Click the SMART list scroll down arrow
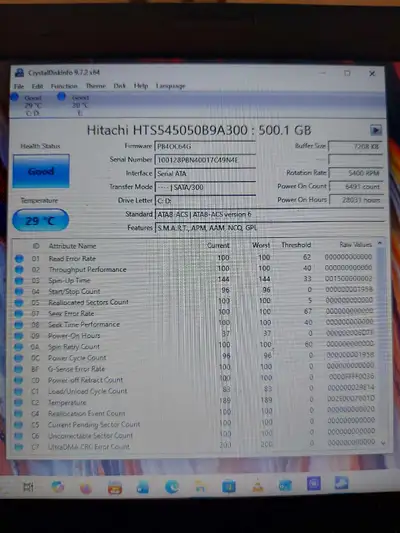The image size is (400, 533). click(383, 443)
